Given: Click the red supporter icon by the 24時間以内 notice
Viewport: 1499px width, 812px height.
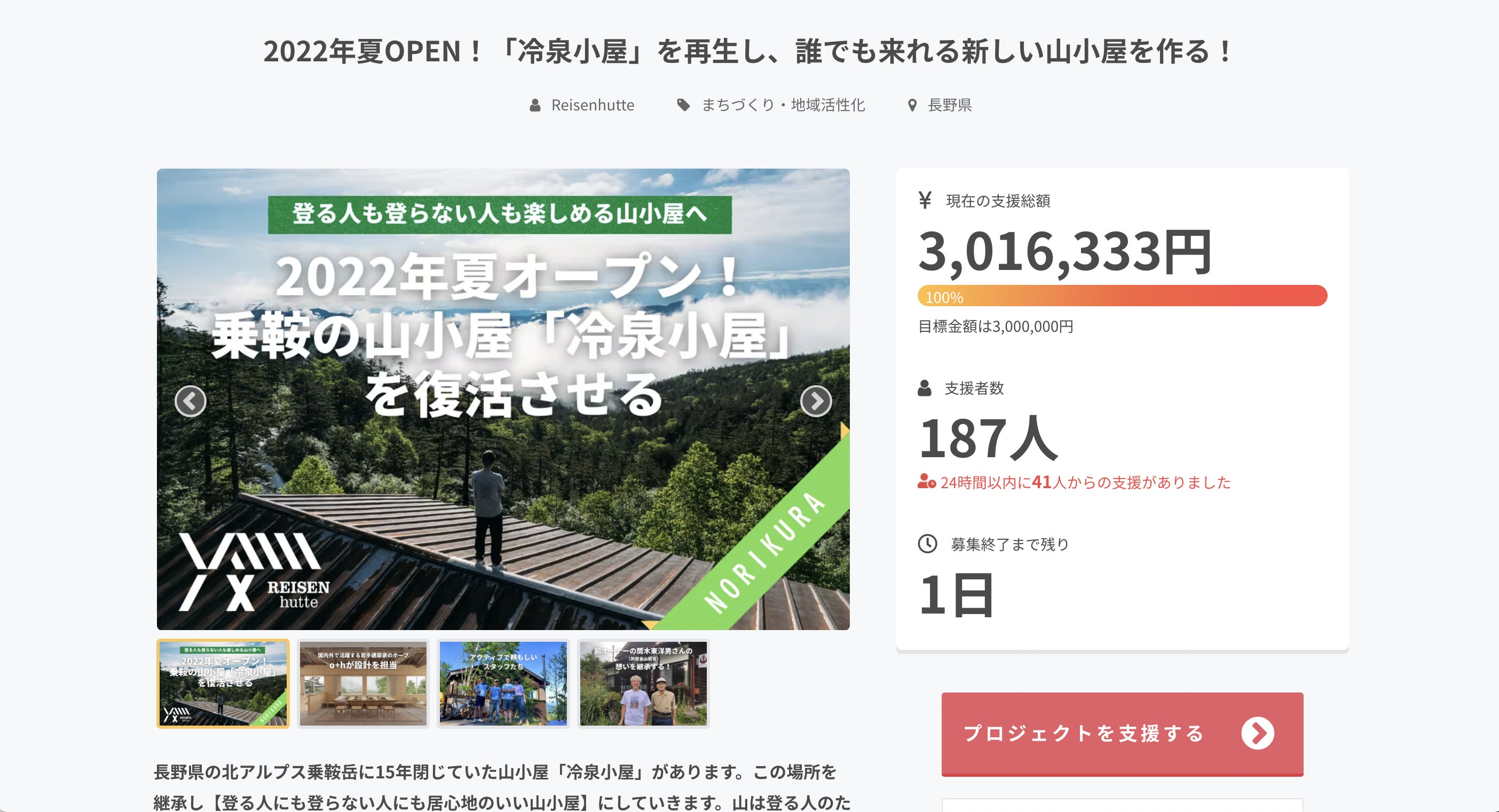Looking at the screenshot, I should click(926, 482).
